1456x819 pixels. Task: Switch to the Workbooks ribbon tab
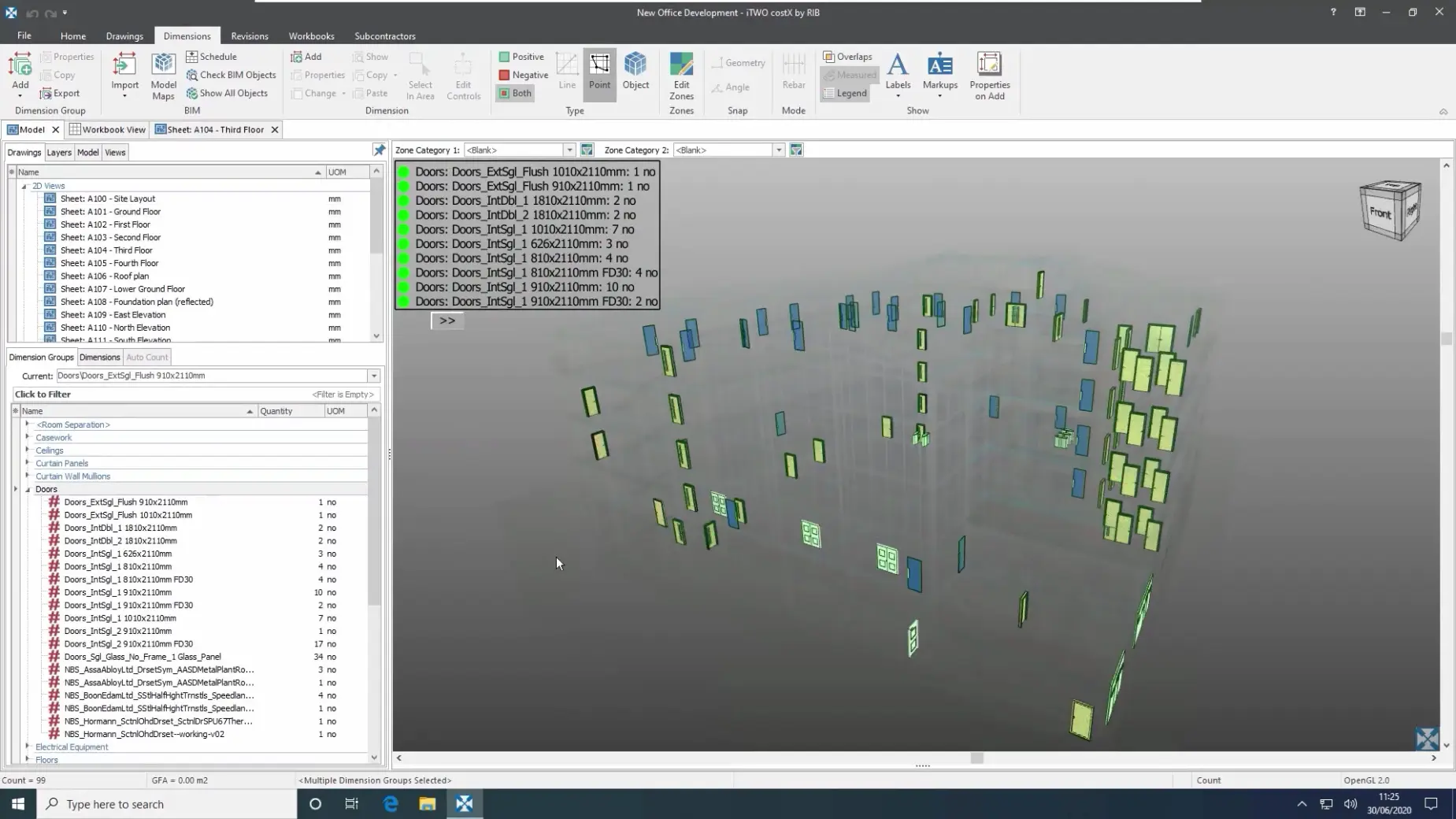tap(311, 36)
